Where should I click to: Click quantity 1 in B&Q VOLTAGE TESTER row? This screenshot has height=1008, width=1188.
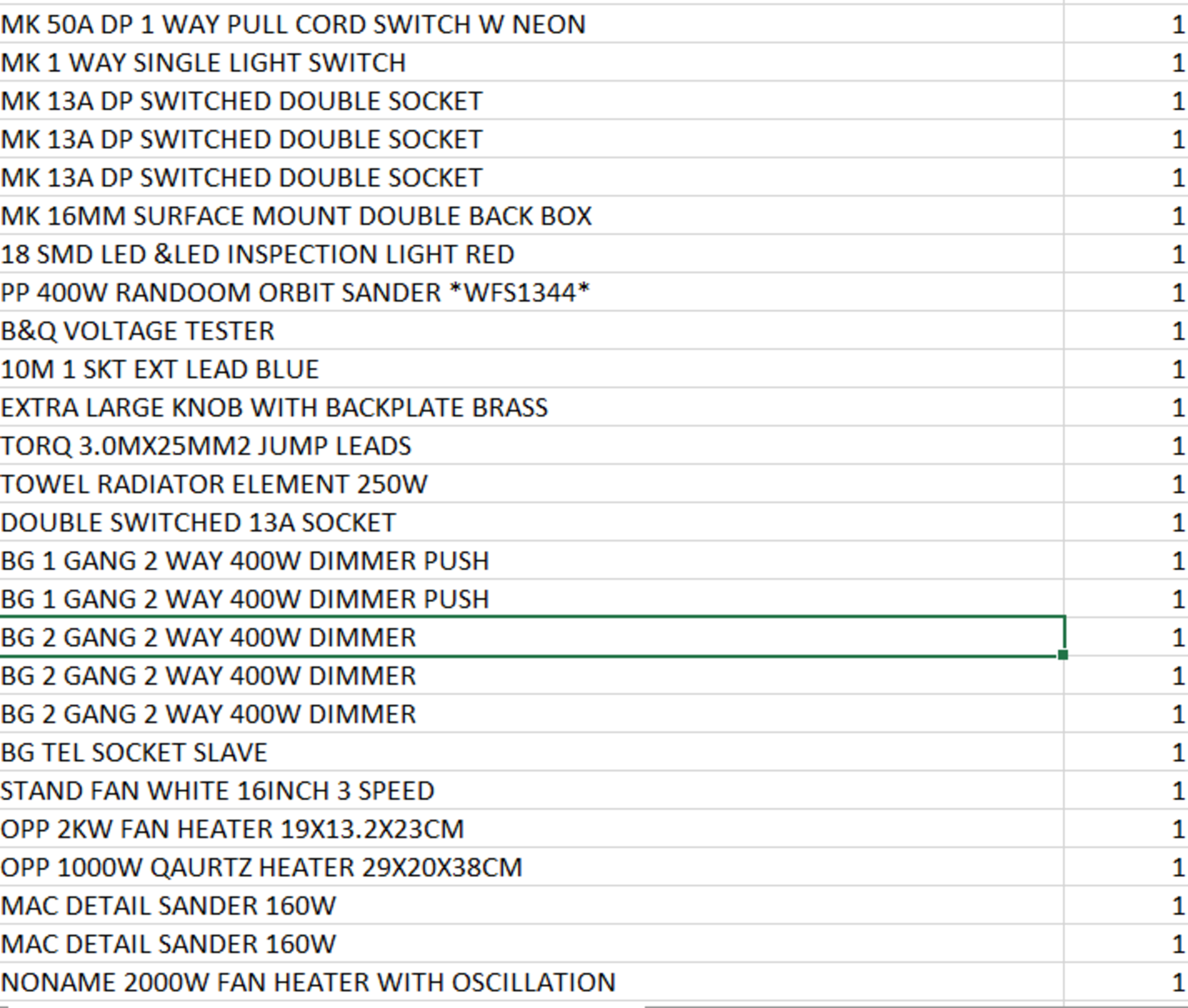[1126, 331]
